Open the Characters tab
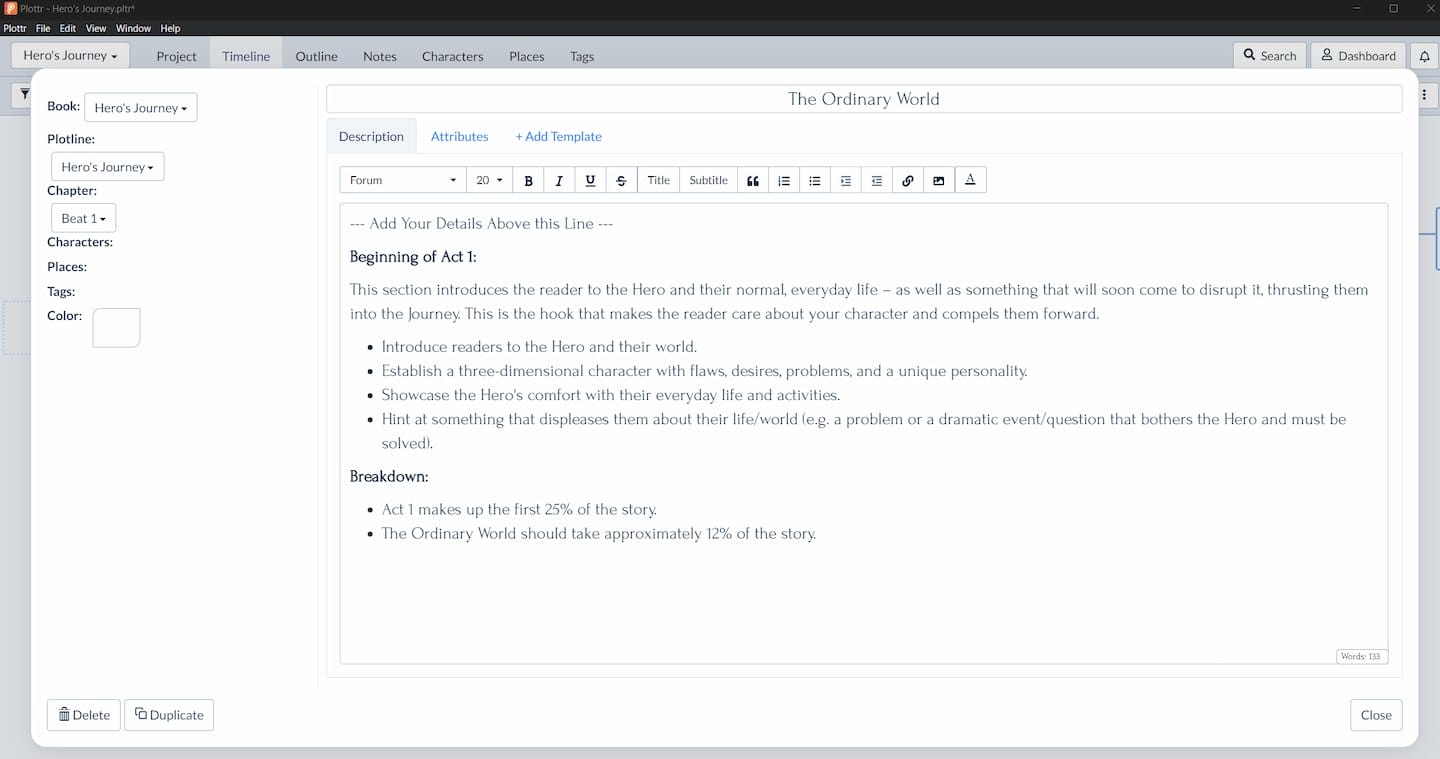The image size is (1440, 759). 452,56
